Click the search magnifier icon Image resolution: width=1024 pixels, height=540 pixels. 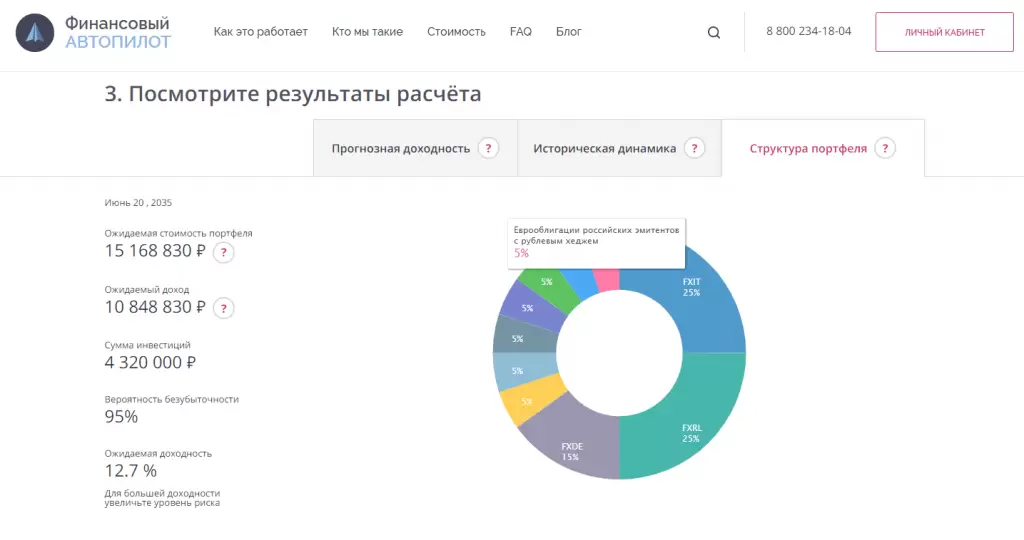[x=714, y=32]
